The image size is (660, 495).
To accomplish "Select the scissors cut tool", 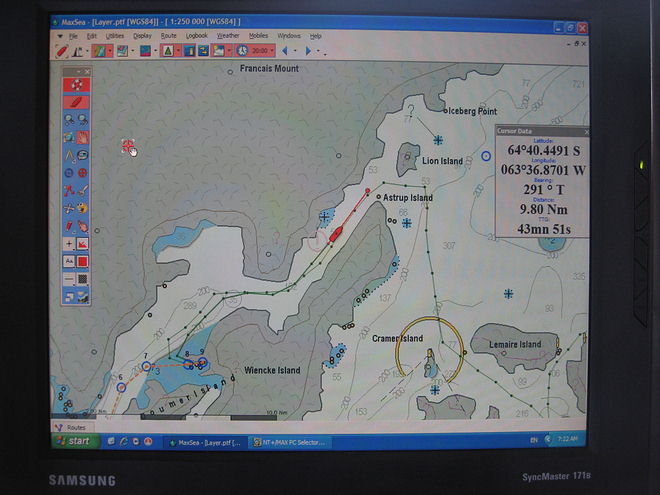I will click(69, 208).
